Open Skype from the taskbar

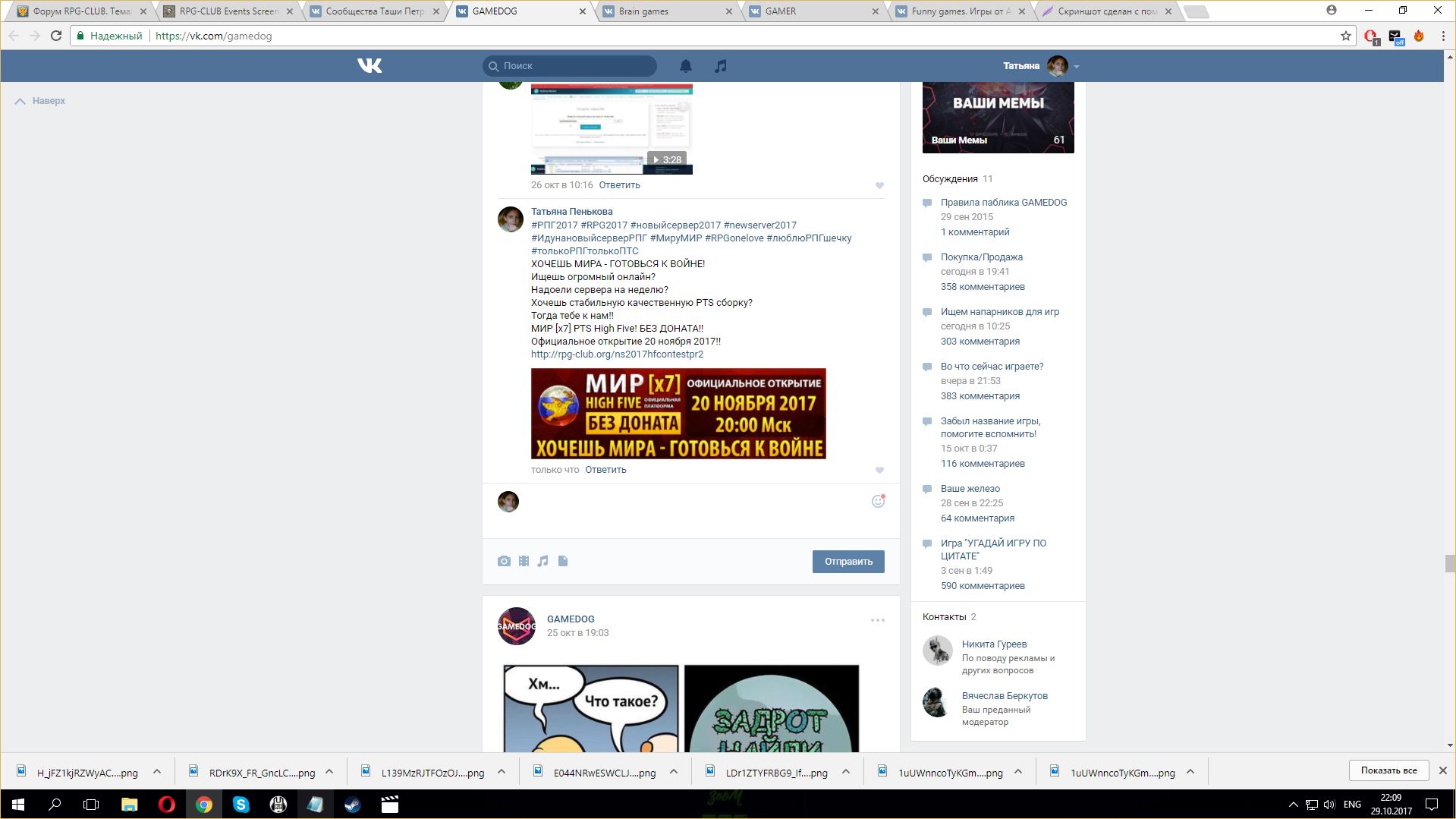coord(241,805)
